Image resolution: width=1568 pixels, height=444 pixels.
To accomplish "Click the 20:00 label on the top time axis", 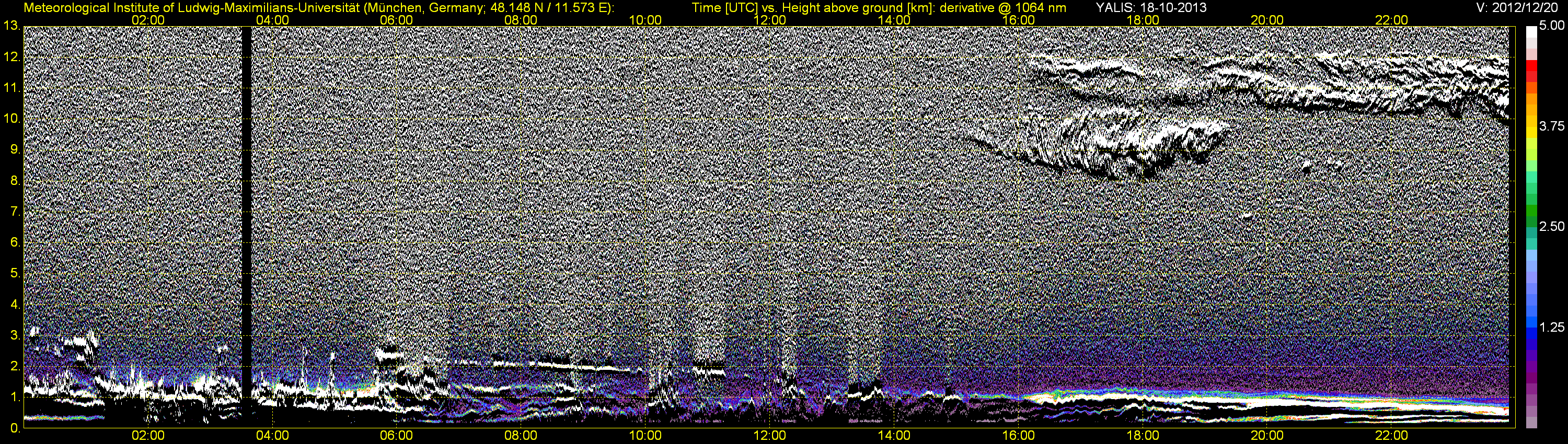I will 1267,20.
